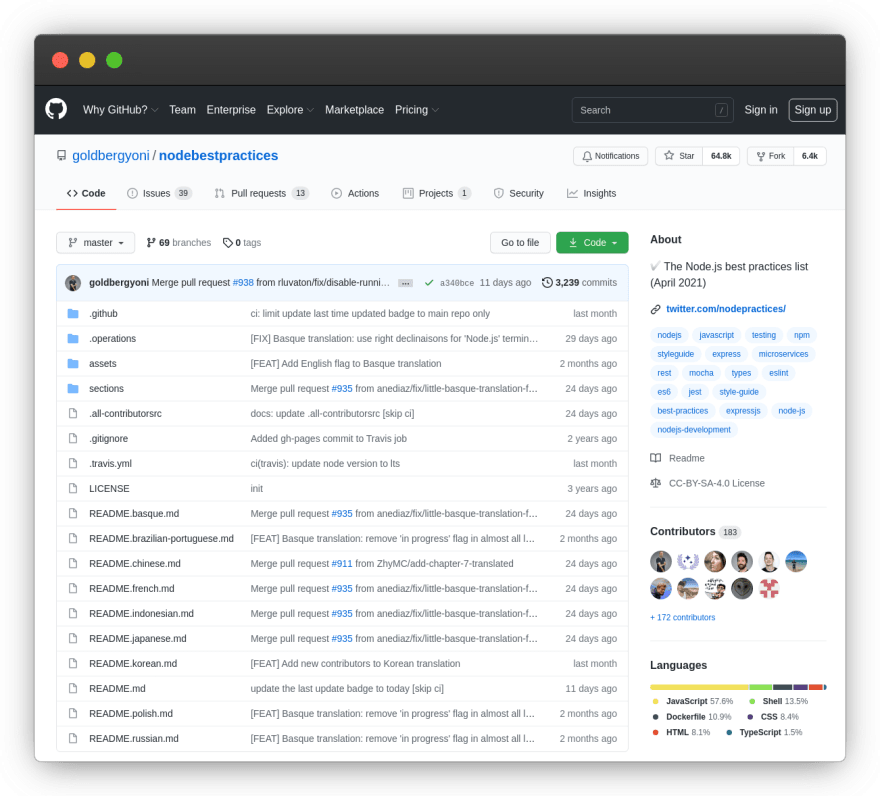
Task: Click the file icon for .gitignore
Action: point(73,438)
